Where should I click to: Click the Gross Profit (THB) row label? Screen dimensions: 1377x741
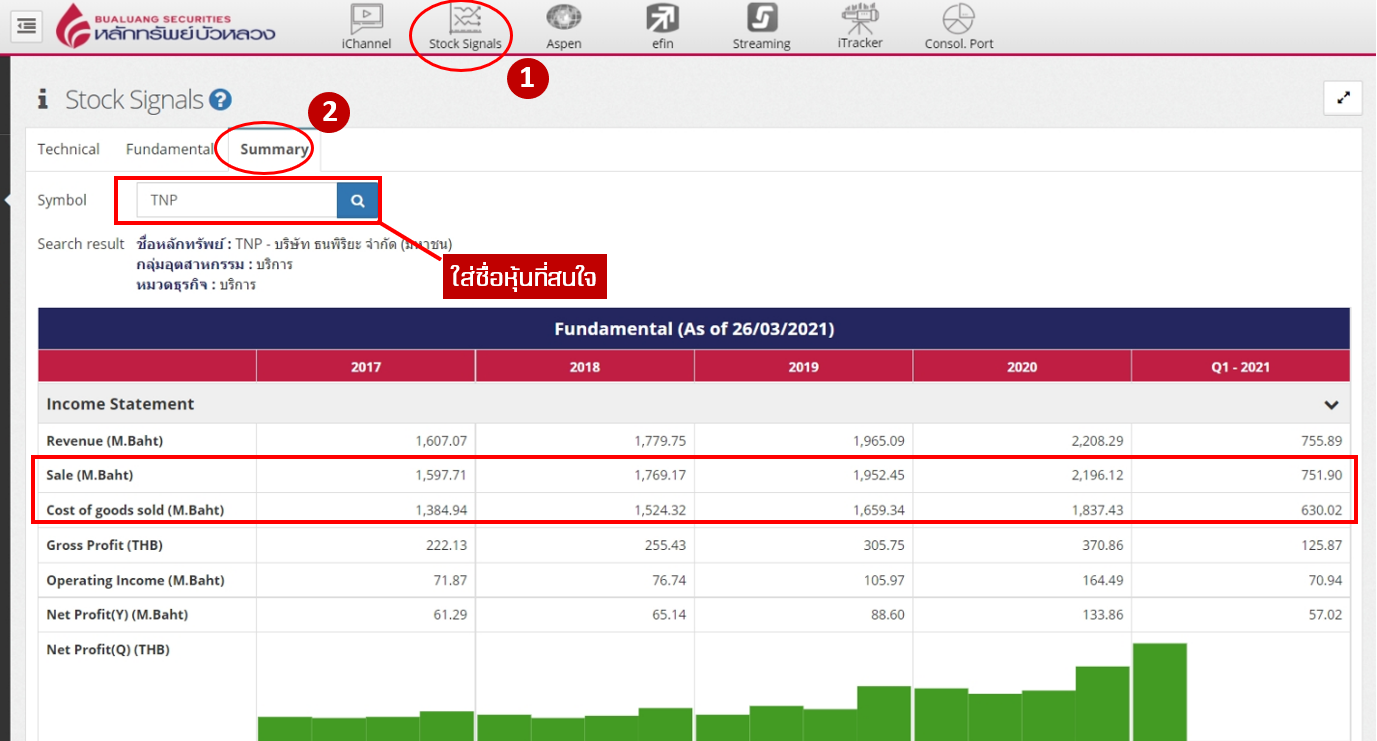(105, 545)
